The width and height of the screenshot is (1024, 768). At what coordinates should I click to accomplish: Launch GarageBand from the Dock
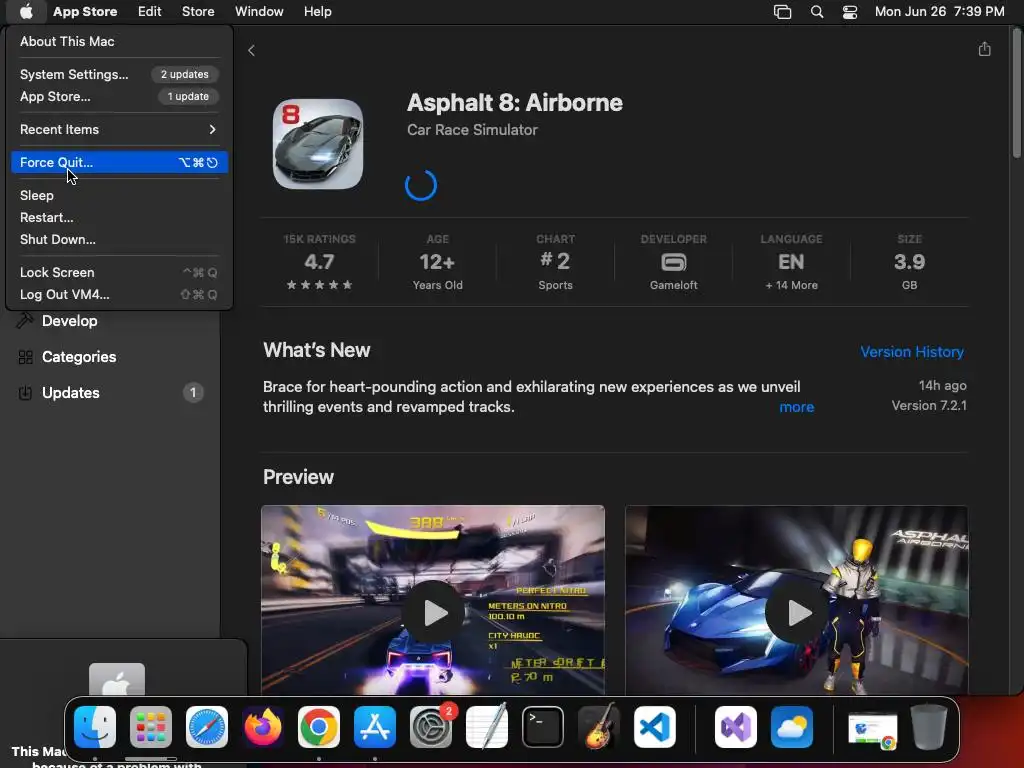click(x=598, y=727)
